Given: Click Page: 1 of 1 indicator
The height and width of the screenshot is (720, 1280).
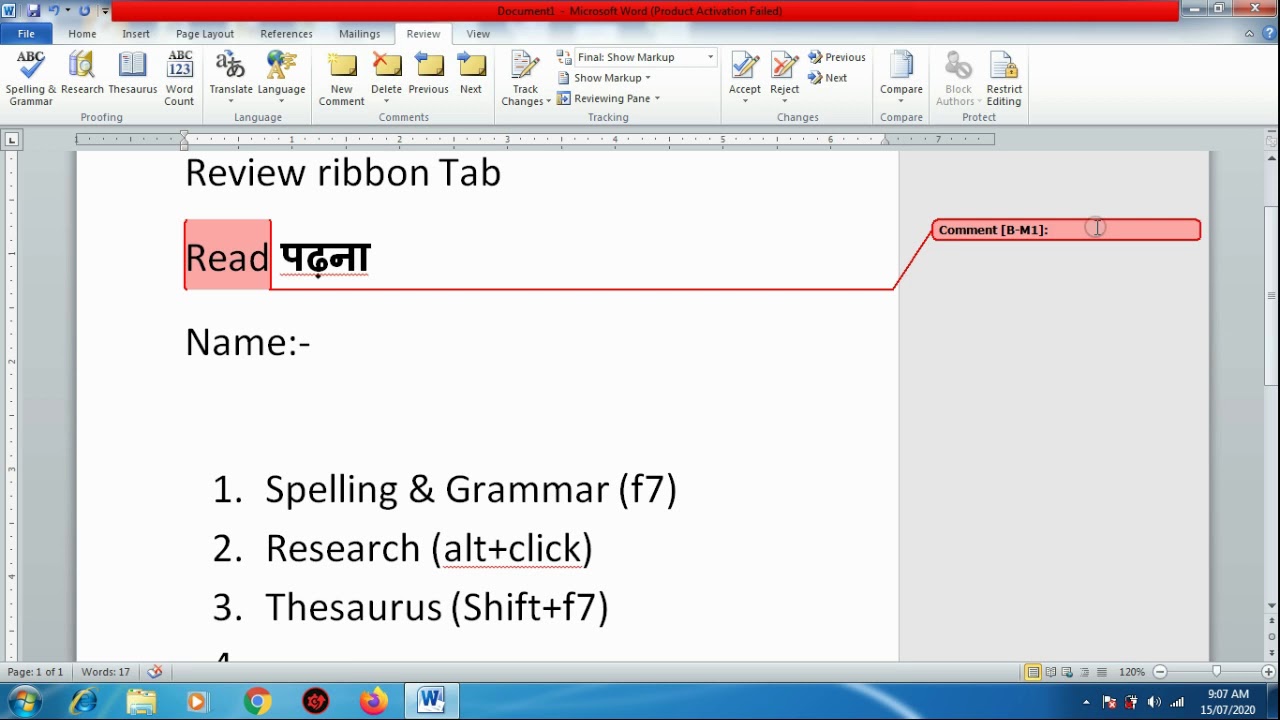Looking at the screenshot, I should point(35,672).
